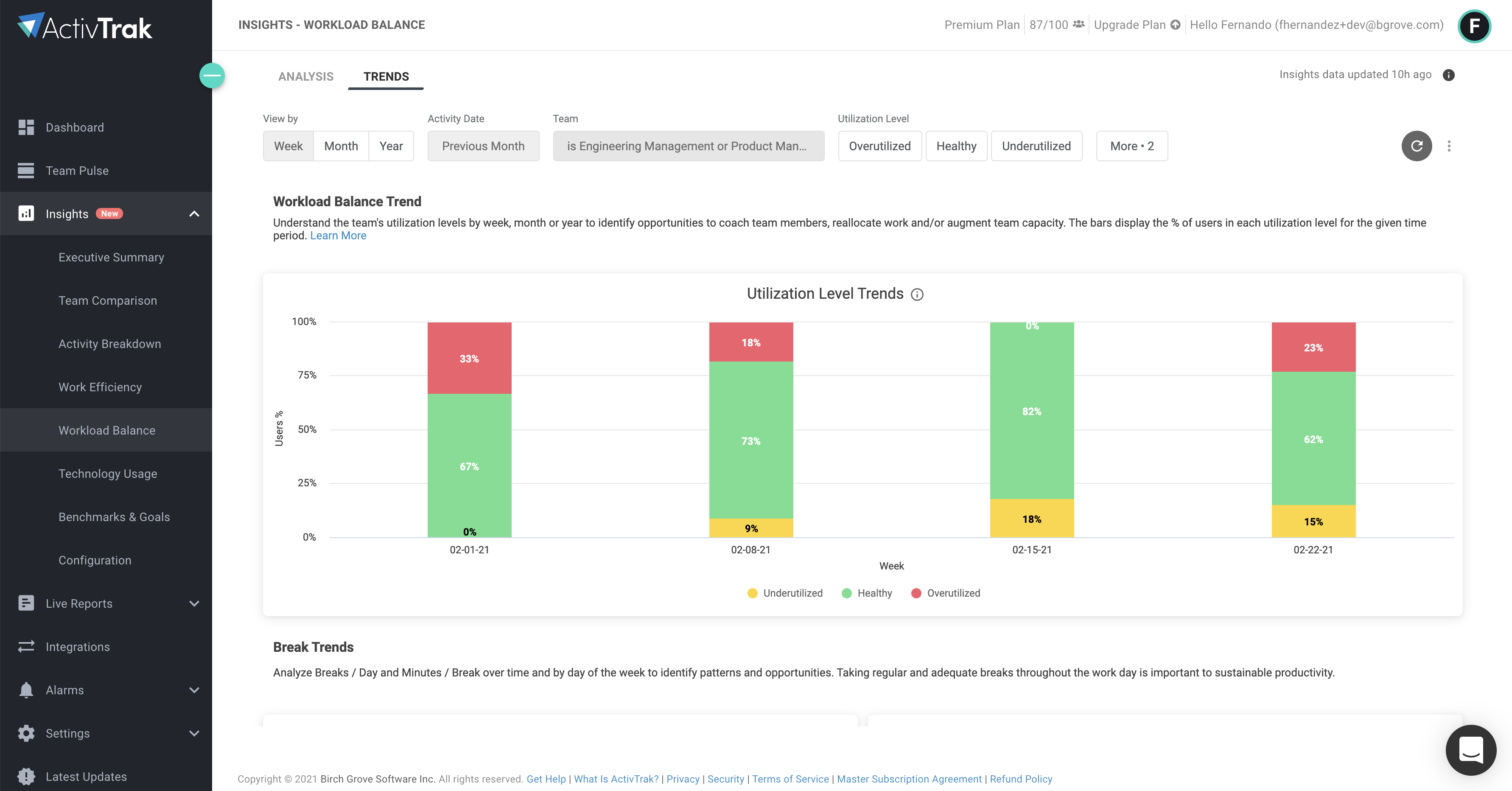Select View by Week
Viewport: 1512px width, 791px height.
point(288,146)
